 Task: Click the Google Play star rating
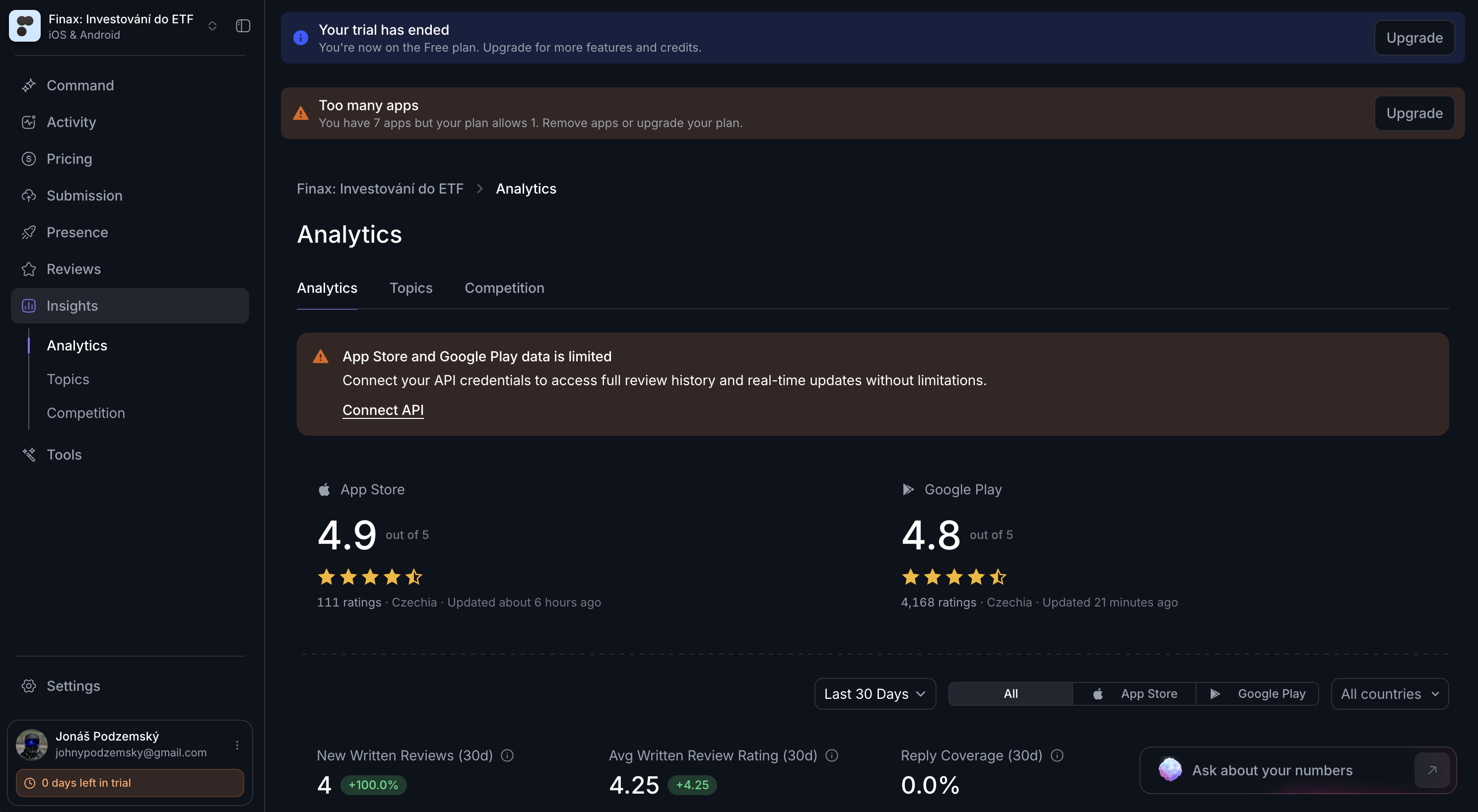(954, 577)
